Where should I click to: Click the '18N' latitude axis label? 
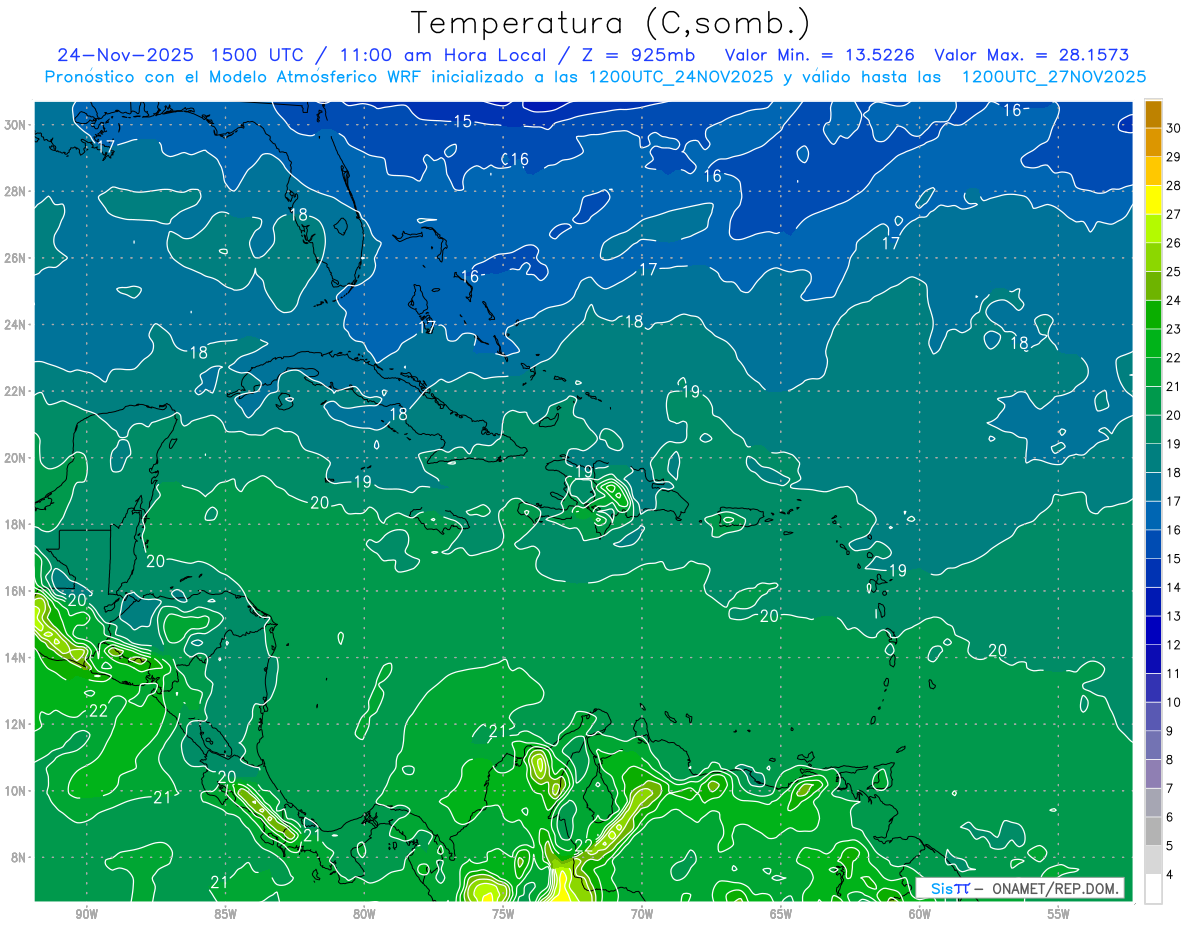17,525
